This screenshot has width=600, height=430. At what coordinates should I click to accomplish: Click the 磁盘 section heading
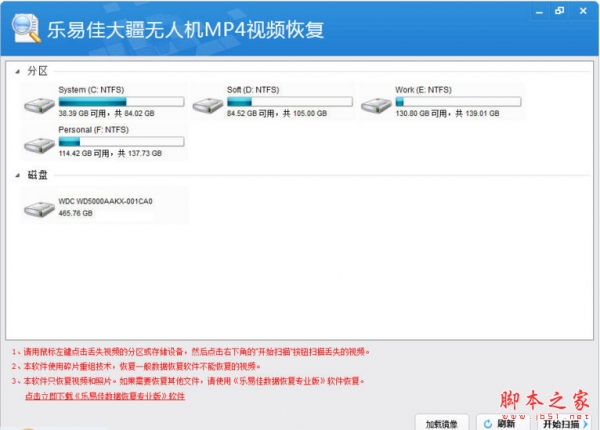pyautogui.click(x=37, y=175)
